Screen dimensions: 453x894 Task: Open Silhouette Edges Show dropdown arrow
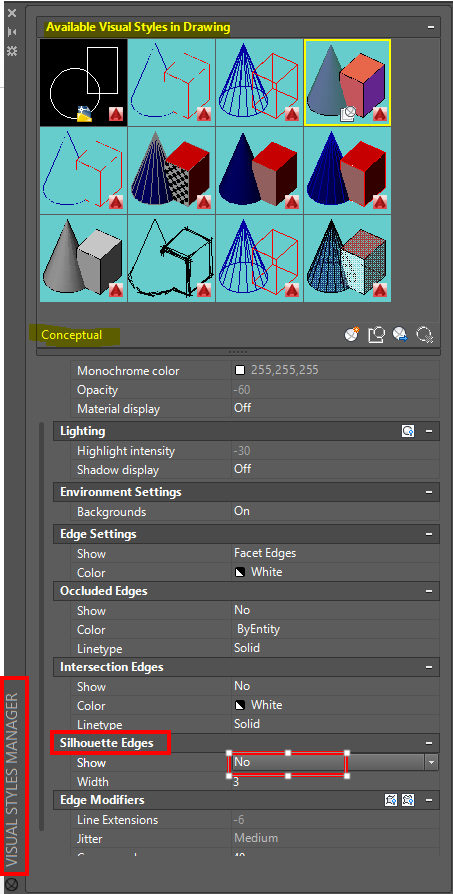click(x=431, y=762)
